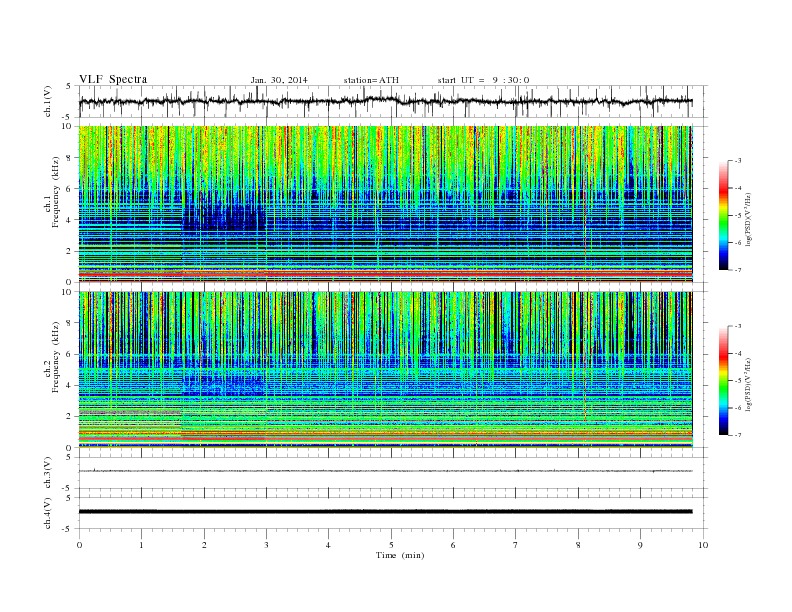Select the date "Jan. 30, 2014"
This screenshot has height=612, width=792.
coord(279,80)
